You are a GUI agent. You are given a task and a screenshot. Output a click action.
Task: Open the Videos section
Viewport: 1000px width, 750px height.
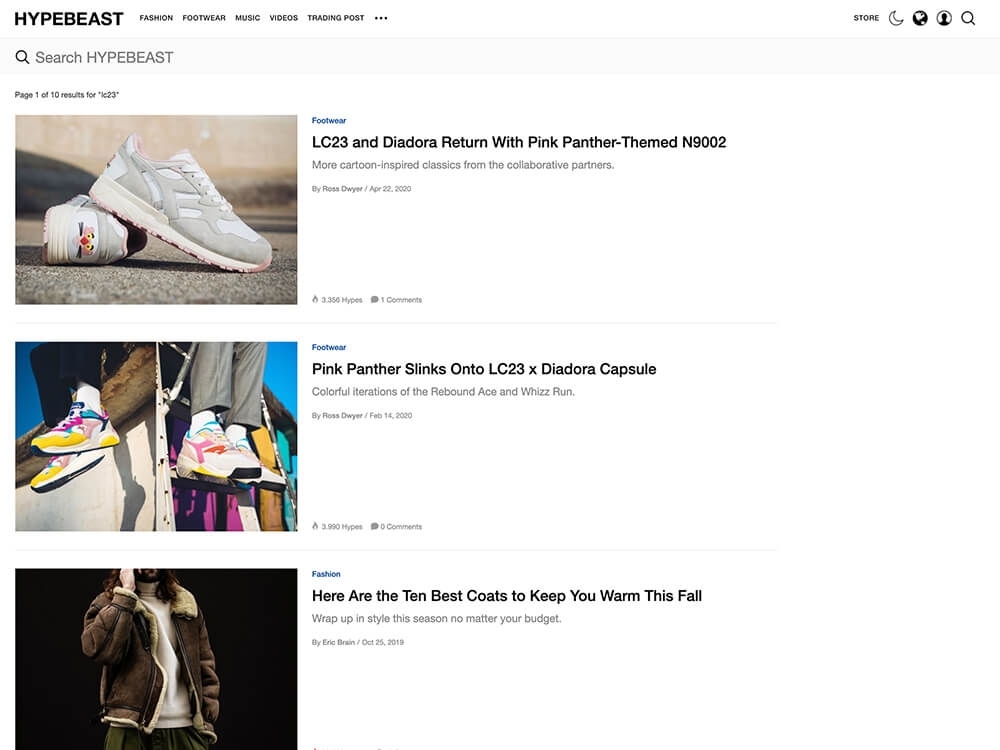(x=284, y=18)
